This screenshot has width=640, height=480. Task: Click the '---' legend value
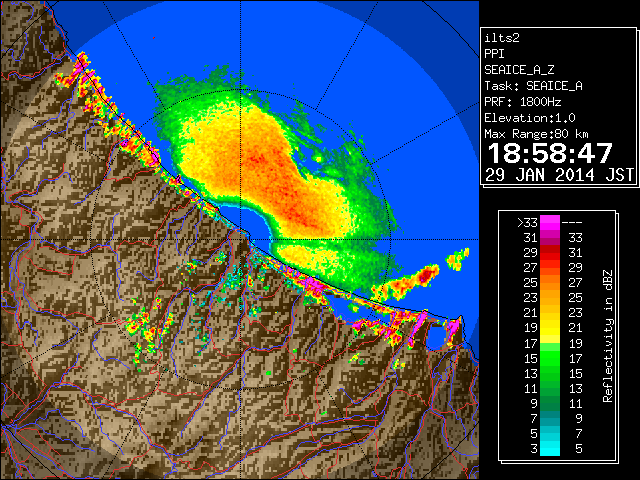pyautogui.click(x=572, y=223)
